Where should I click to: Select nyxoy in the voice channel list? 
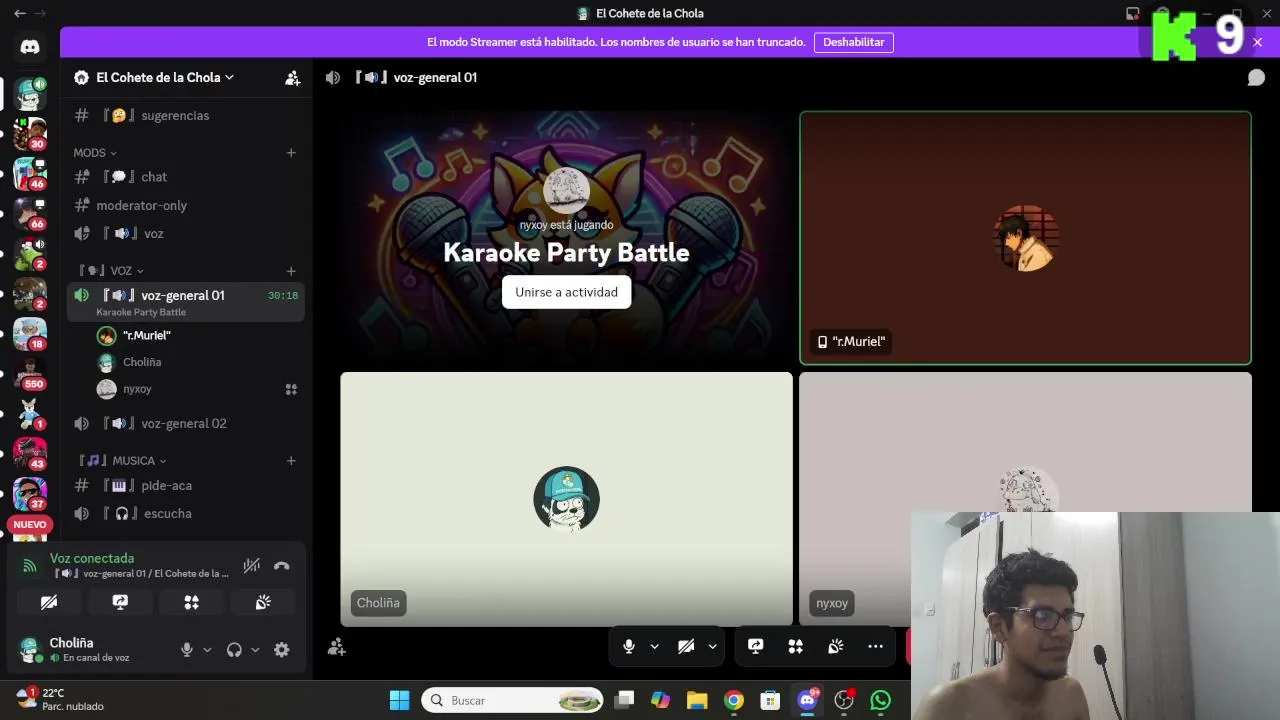137,389
